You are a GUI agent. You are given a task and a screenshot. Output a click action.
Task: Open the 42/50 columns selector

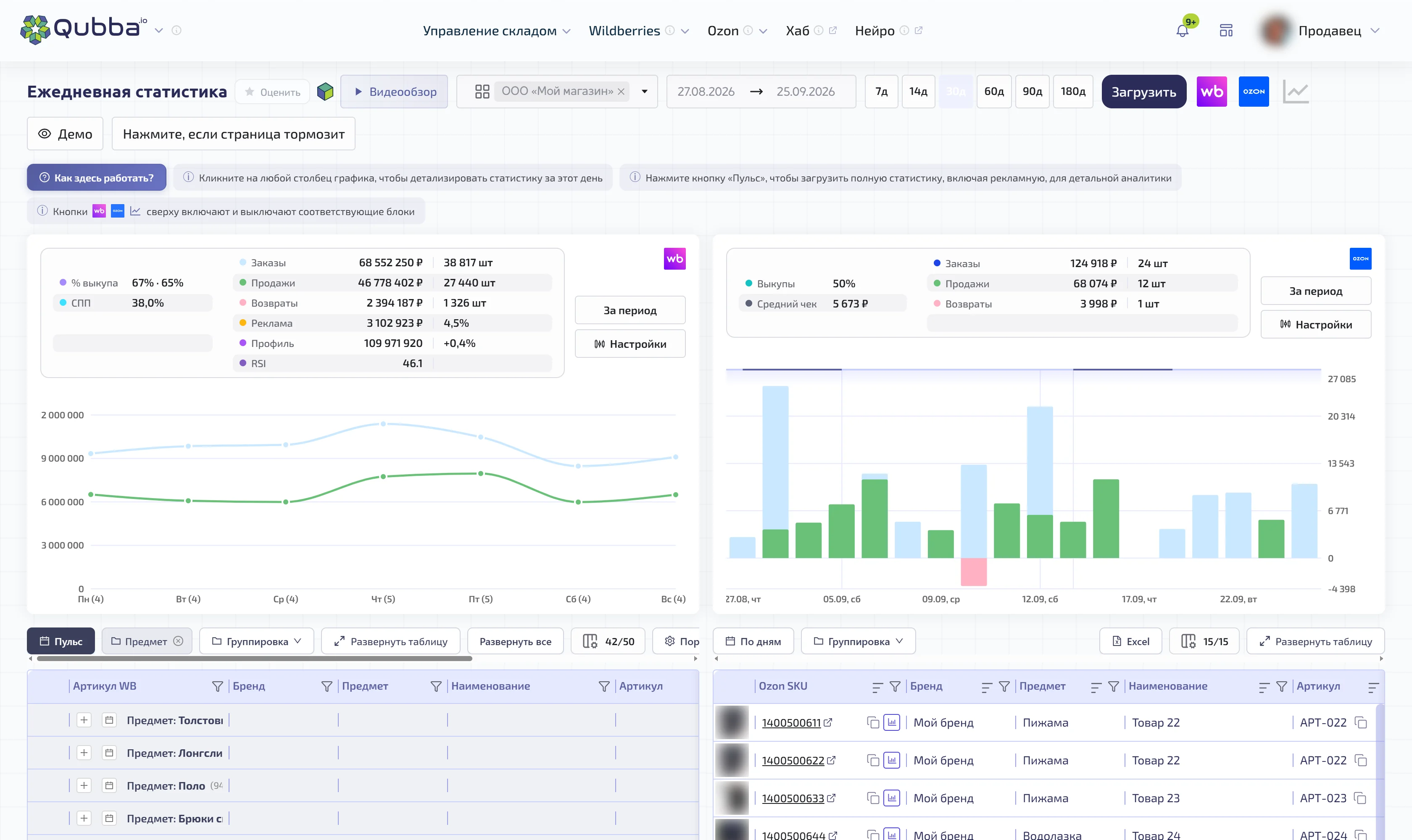pyautogui.click(x=609, y=641)
